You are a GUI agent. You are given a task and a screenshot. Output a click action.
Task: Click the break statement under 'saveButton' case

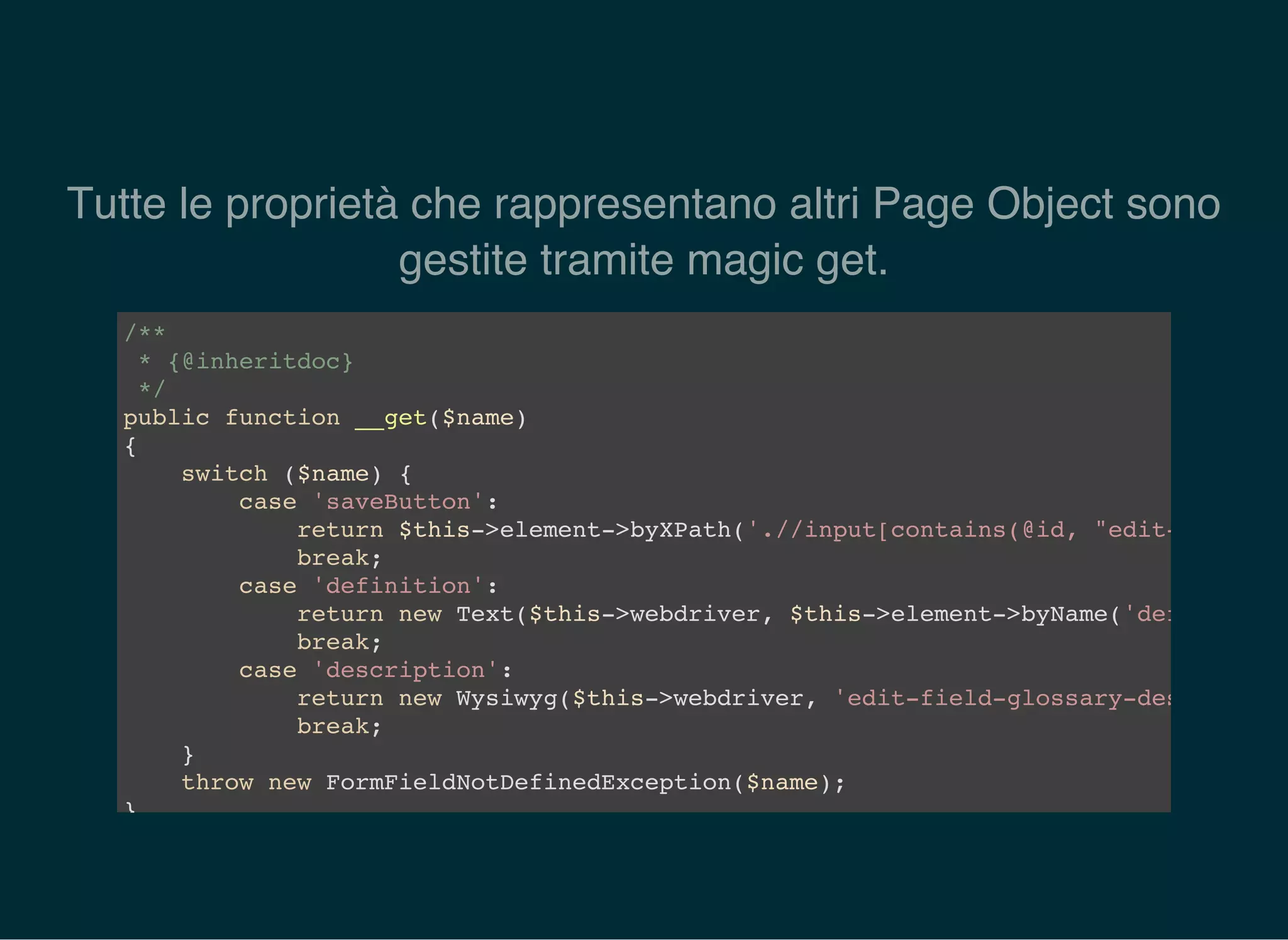tap(340, 558)
